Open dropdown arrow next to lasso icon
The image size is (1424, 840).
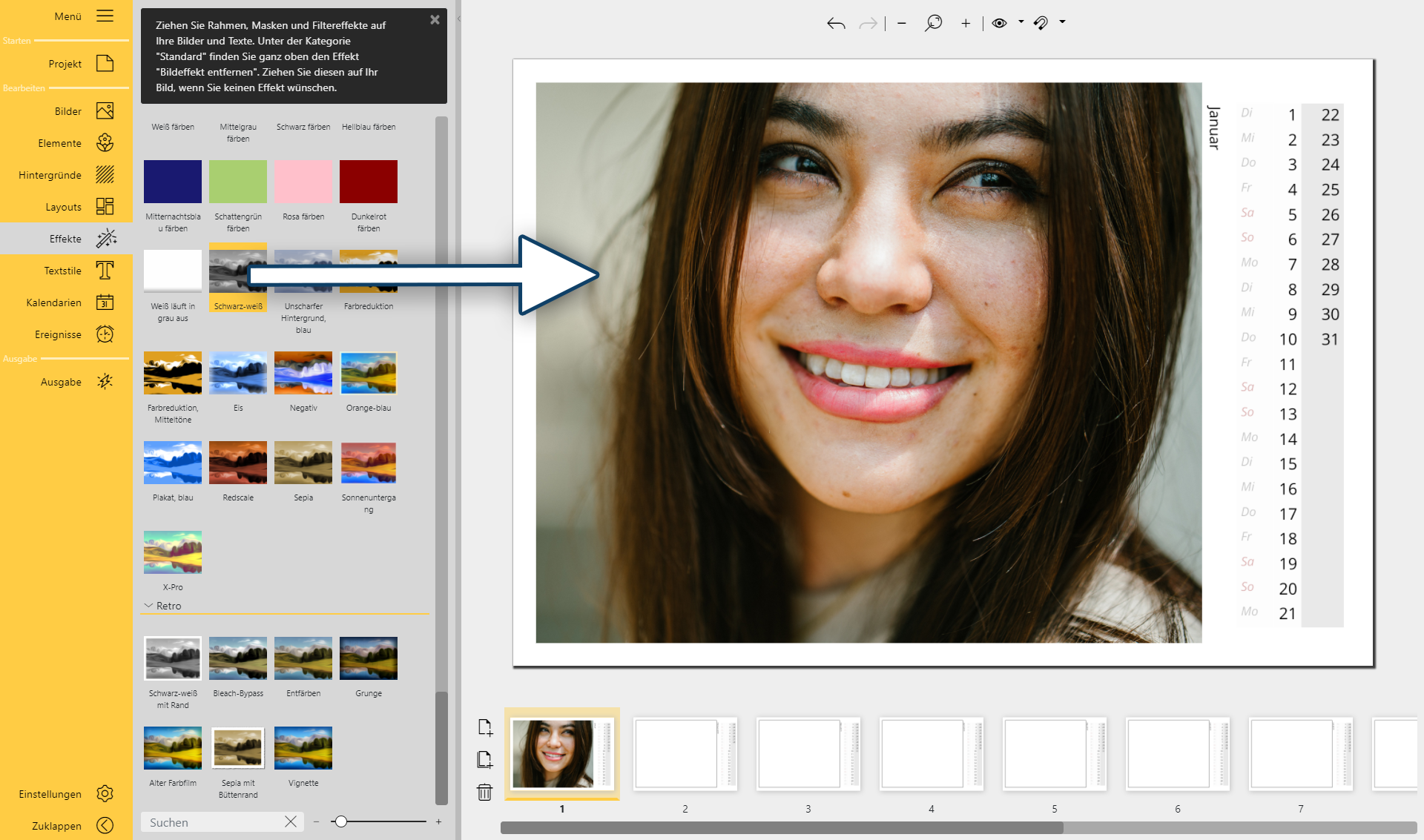point(1062,22)
